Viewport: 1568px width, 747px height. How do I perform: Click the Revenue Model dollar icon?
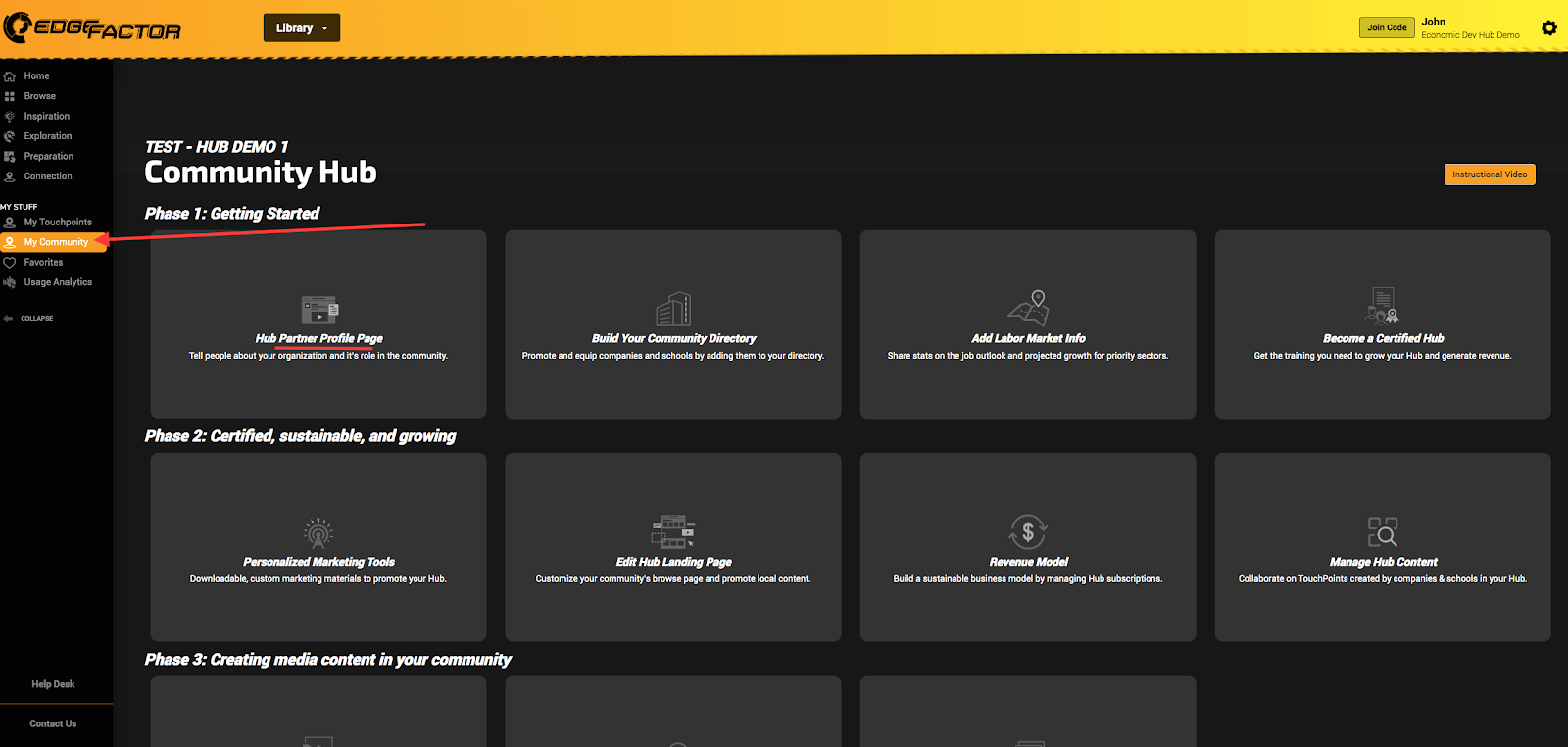coord(1028,532)
